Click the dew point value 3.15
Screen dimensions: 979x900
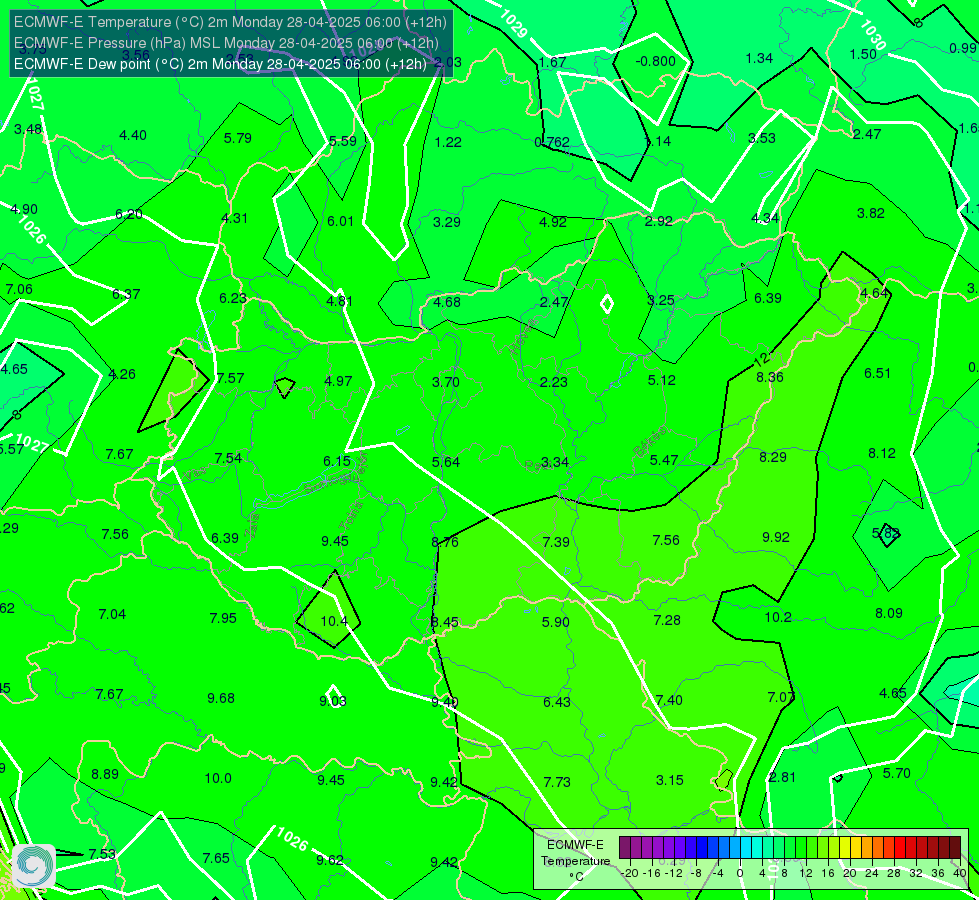click(670, 780)
